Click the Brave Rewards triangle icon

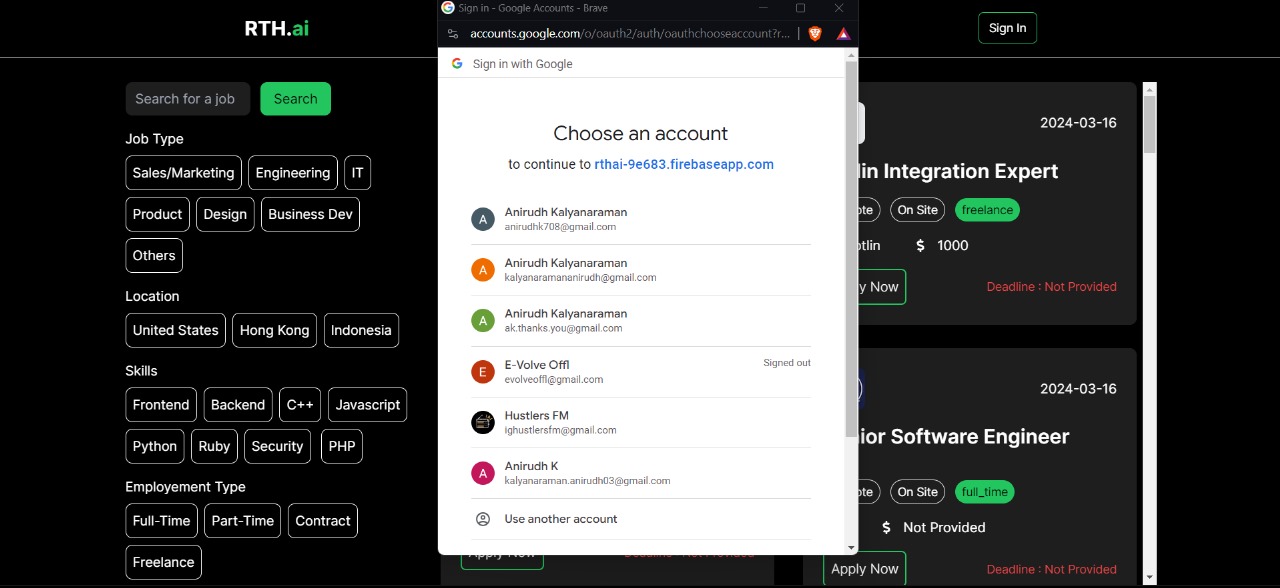point(843,33)
